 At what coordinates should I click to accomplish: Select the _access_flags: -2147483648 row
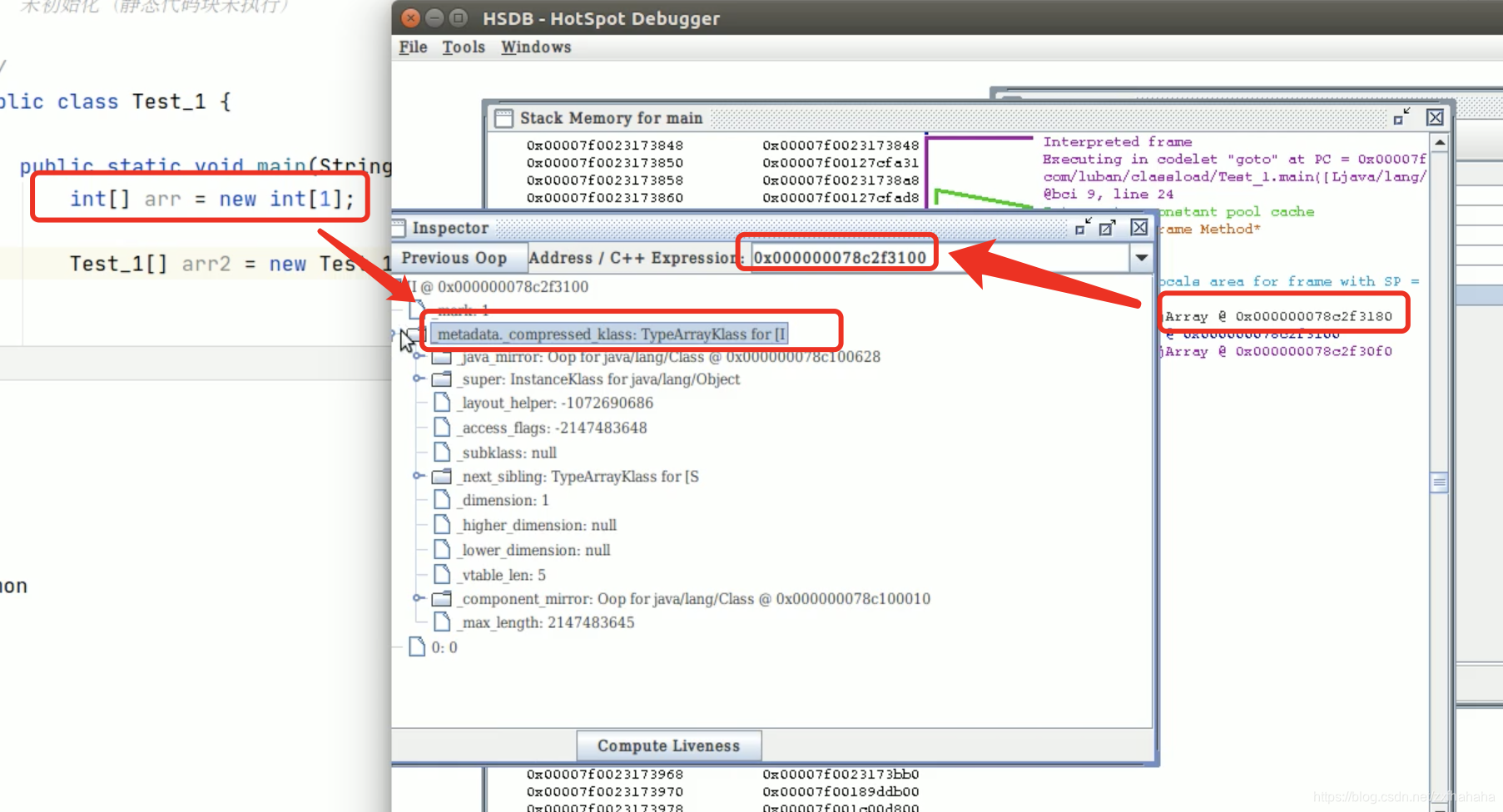pyautogui.click(x=553, y=428)
